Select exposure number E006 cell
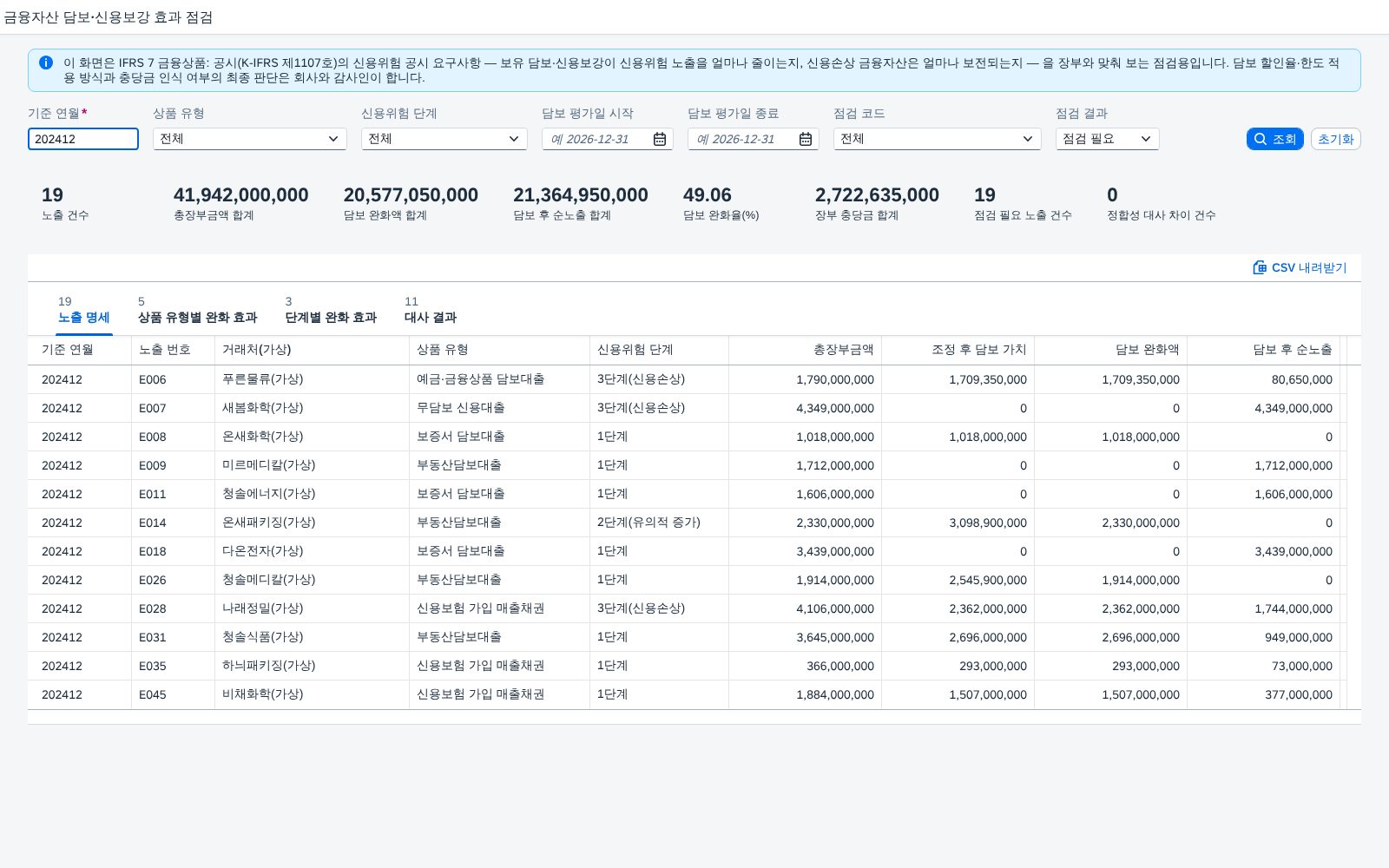This screenshot has height=868, width=1389. click(174, 379)
